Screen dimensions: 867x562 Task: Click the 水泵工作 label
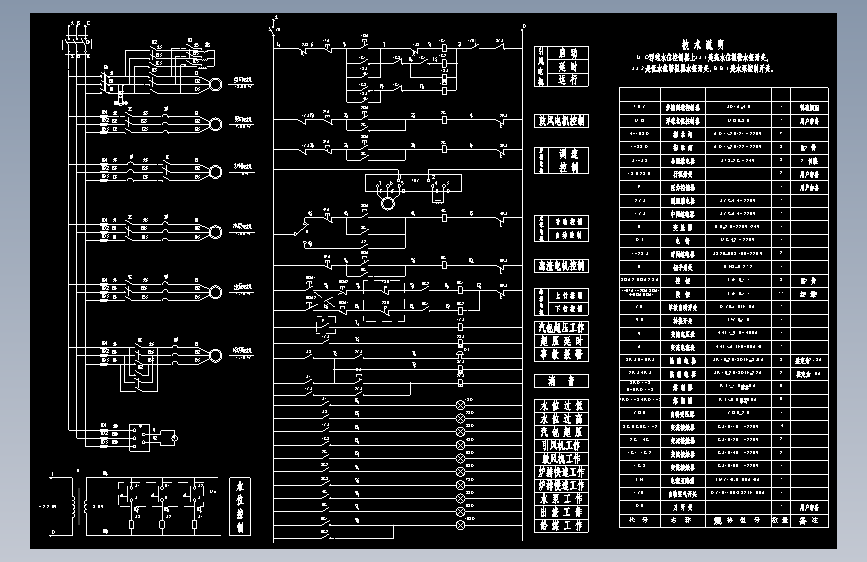click(x=561, y=498)
